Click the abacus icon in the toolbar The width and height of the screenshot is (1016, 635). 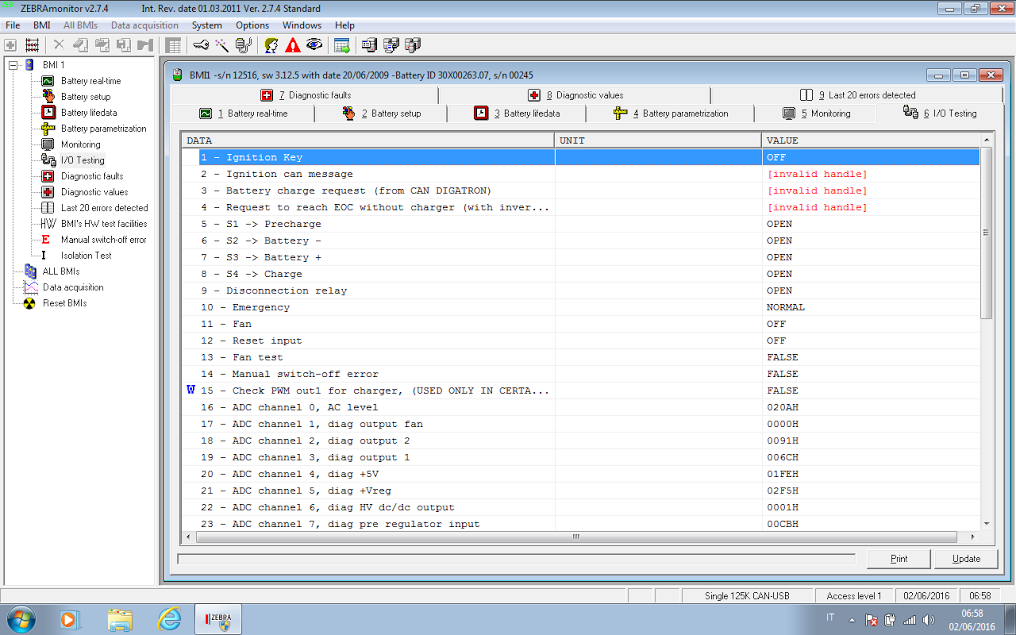click(31, 45)
